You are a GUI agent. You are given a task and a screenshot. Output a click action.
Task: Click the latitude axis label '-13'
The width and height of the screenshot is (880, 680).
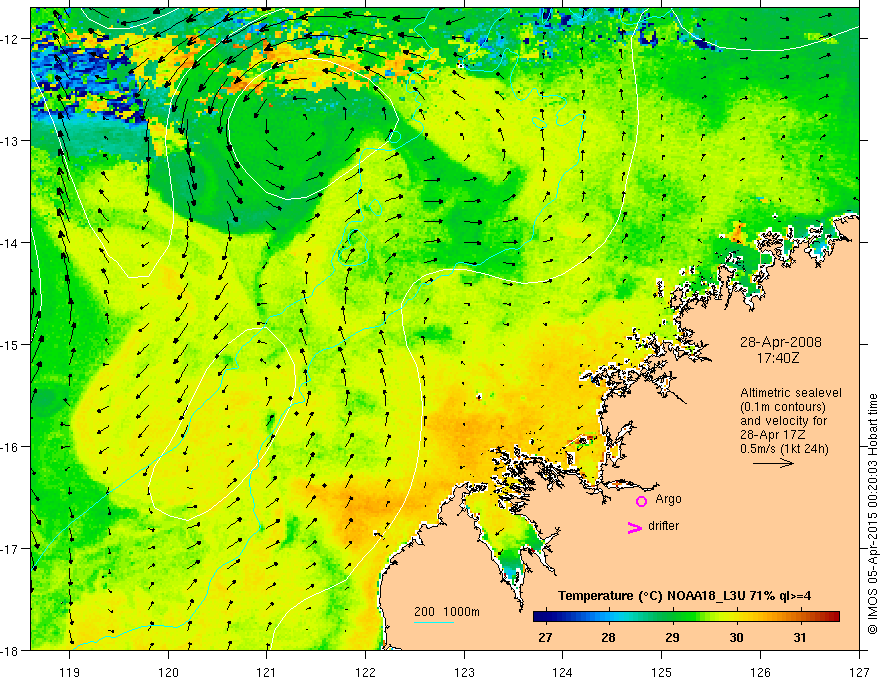point(10,141)
